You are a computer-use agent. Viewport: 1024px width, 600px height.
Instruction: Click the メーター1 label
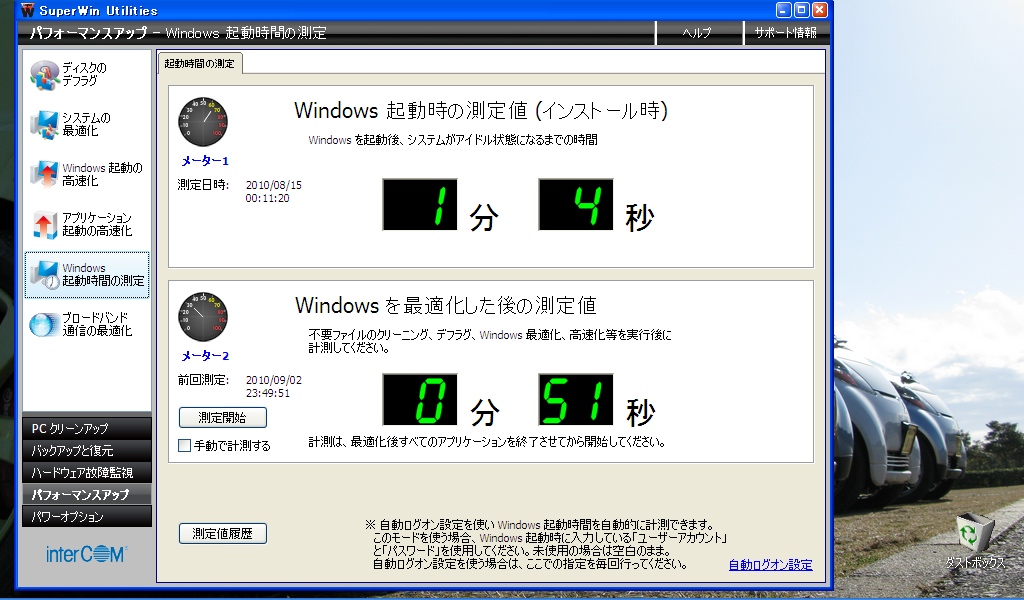pos(205,161)
